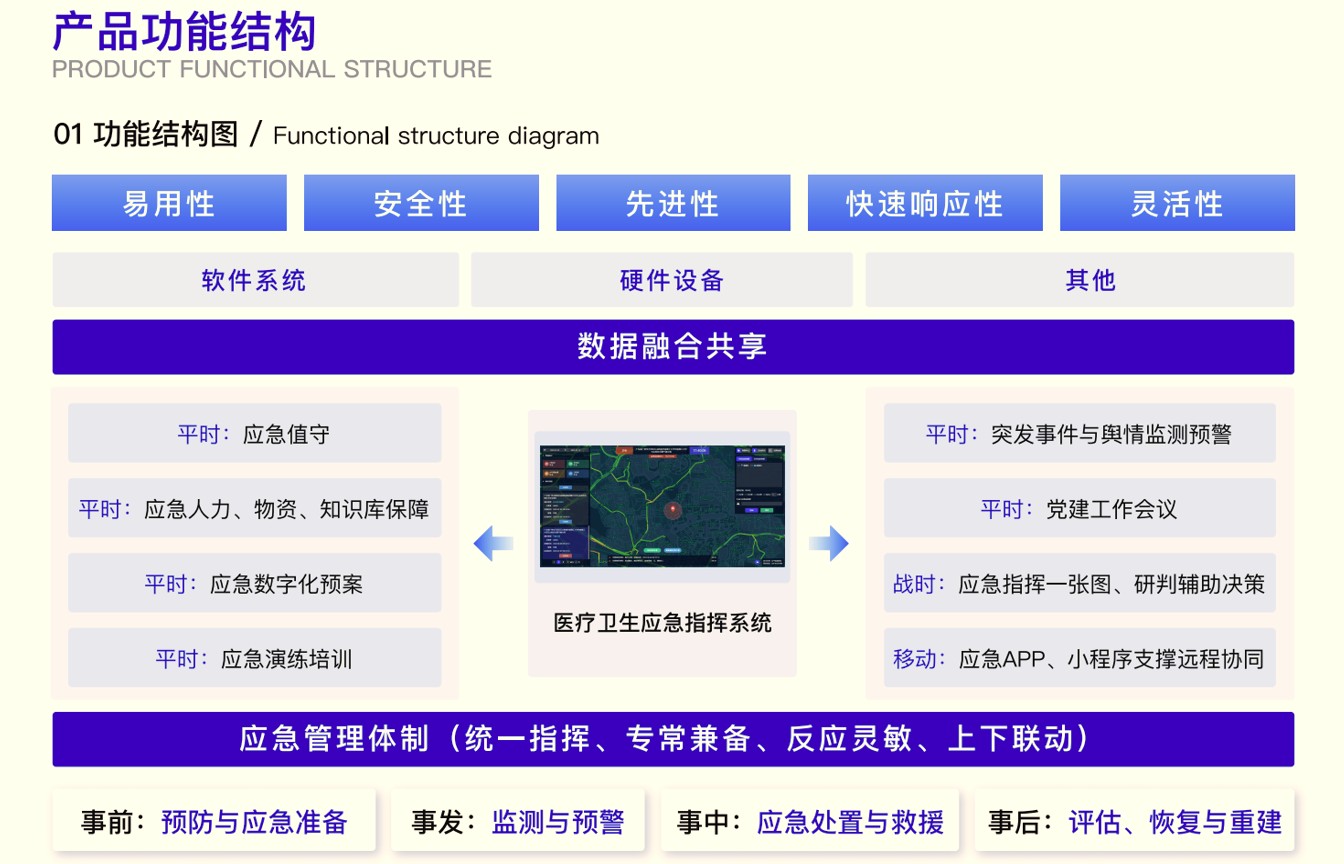Click the left-pointing blue arrow icon
This screenshot has width=1344, height=864.
[x=493, y=544]
